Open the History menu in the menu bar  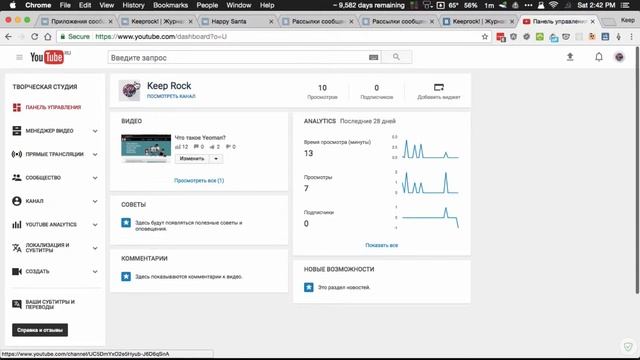point(133,5)
